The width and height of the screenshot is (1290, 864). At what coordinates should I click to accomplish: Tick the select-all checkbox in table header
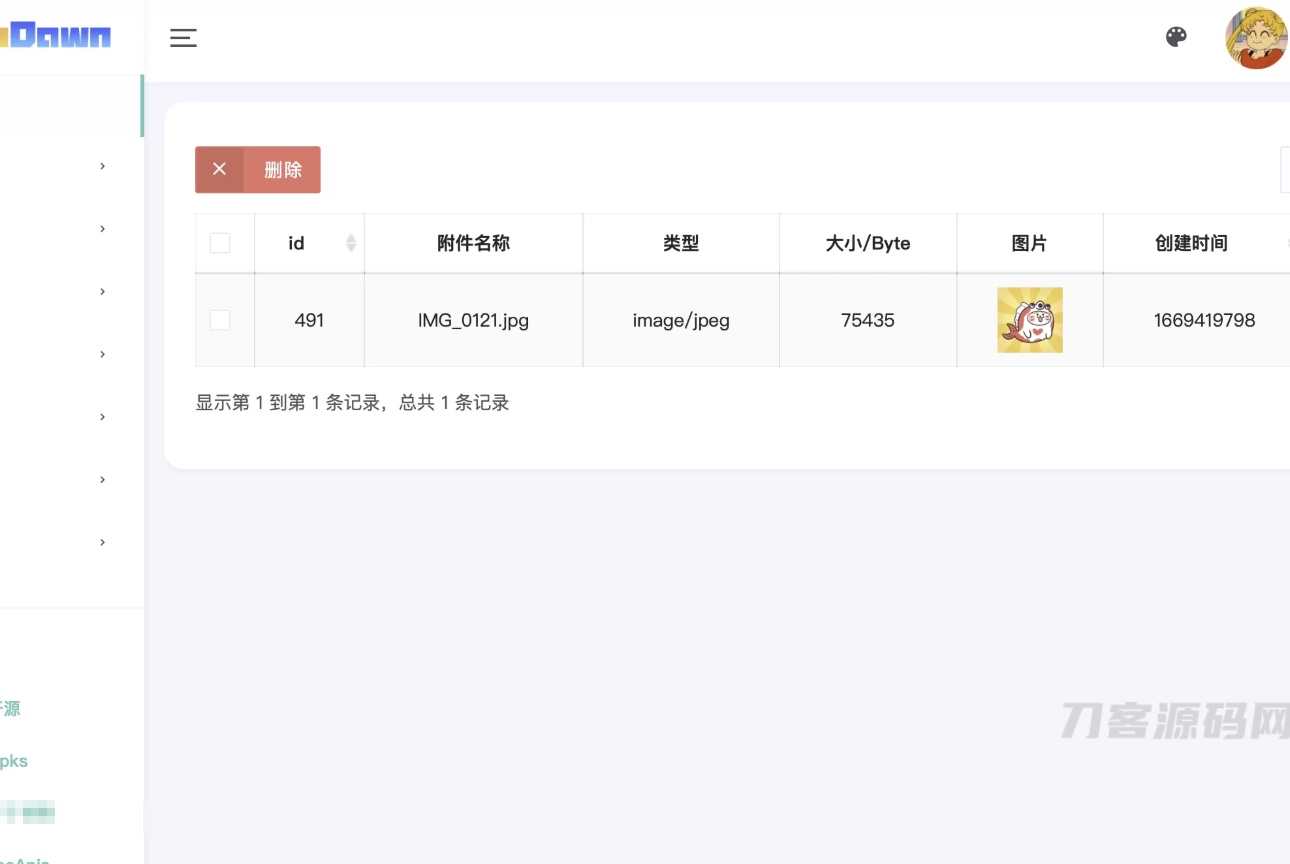click(x=220, y=243)
